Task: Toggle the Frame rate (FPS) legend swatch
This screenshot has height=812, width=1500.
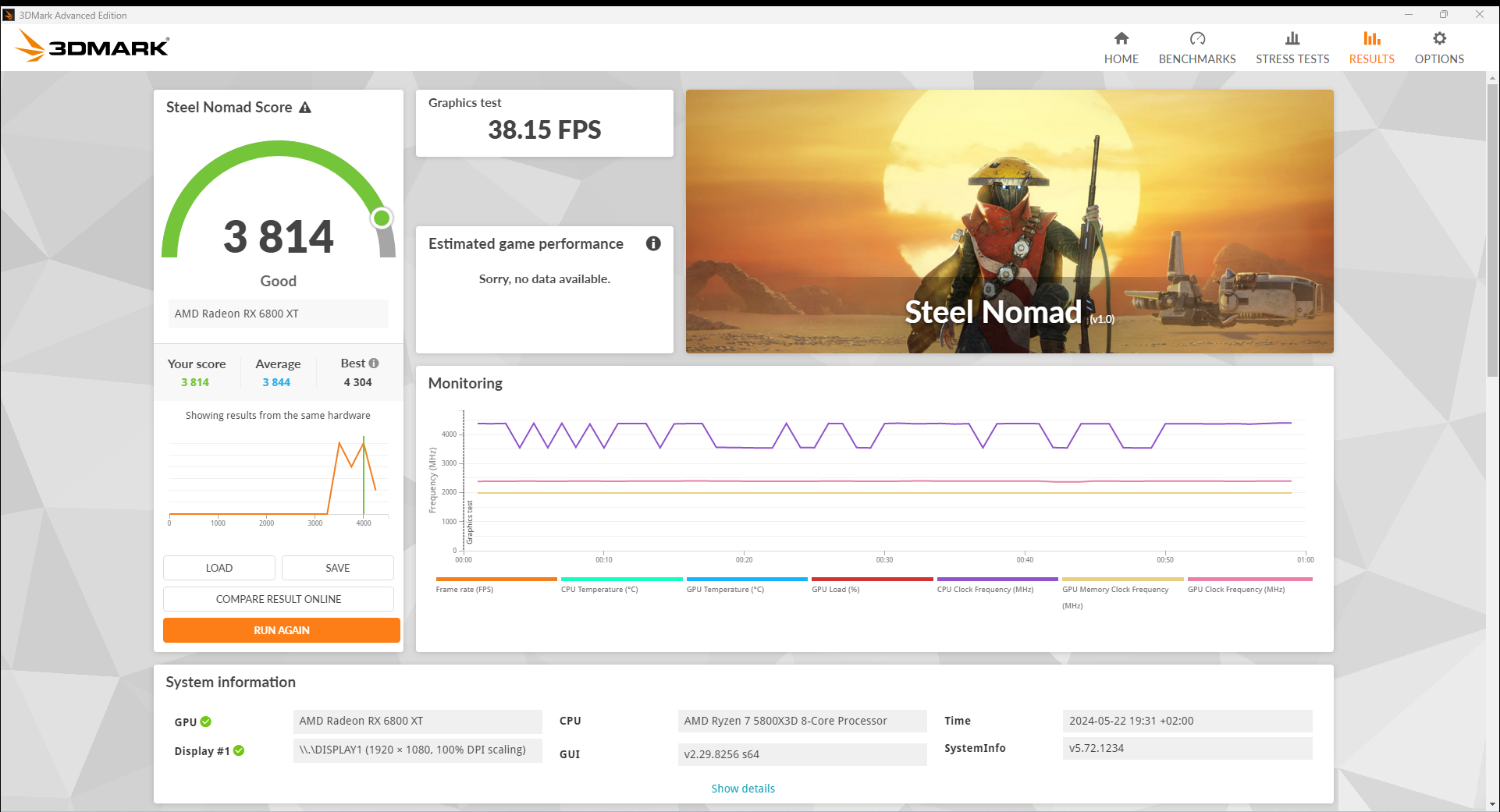Action: 496,580
